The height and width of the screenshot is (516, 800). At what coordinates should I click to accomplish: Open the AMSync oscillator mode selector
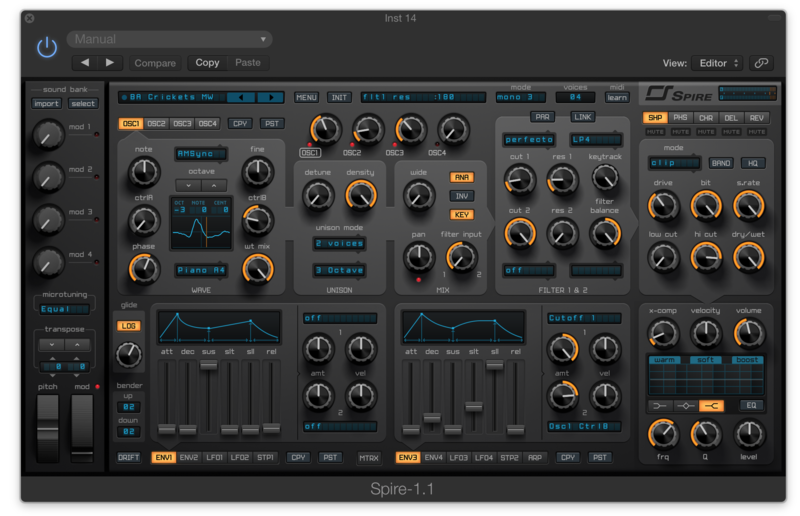201,154
